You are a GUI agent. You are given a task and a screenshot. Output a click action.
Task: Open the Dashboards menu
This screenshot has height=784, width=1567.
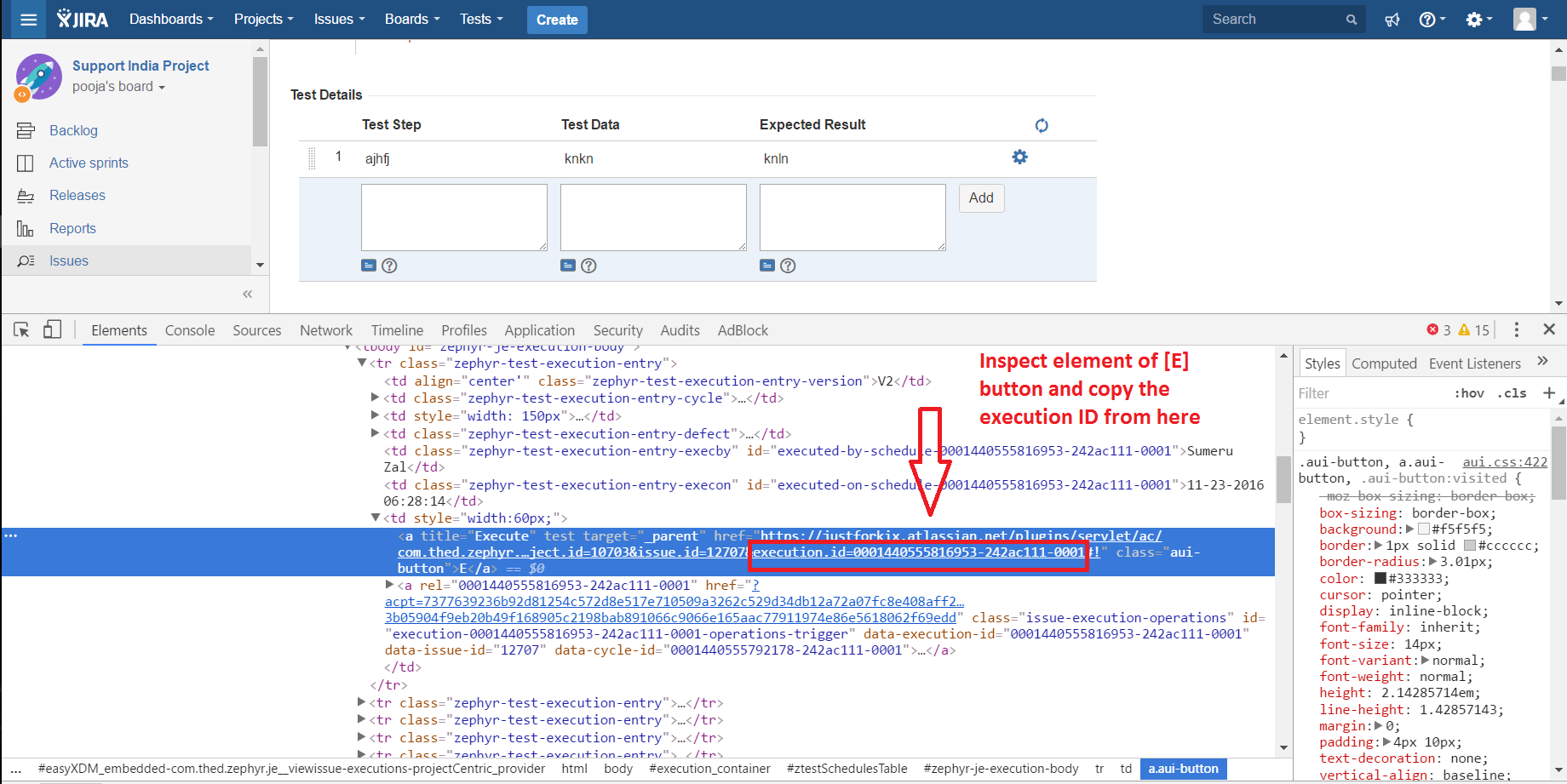170,19
